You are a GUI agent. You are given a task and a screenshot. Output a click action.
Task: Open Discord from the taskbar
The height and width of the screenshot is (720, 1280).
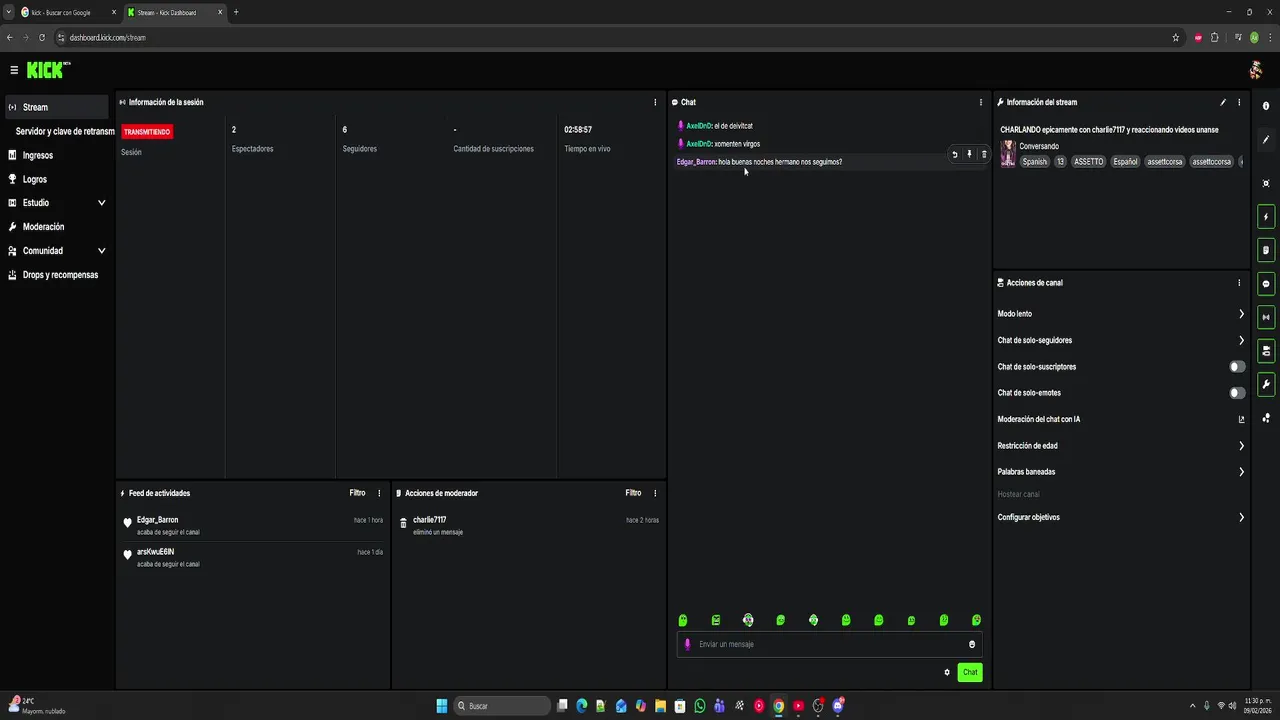(838, 706)
